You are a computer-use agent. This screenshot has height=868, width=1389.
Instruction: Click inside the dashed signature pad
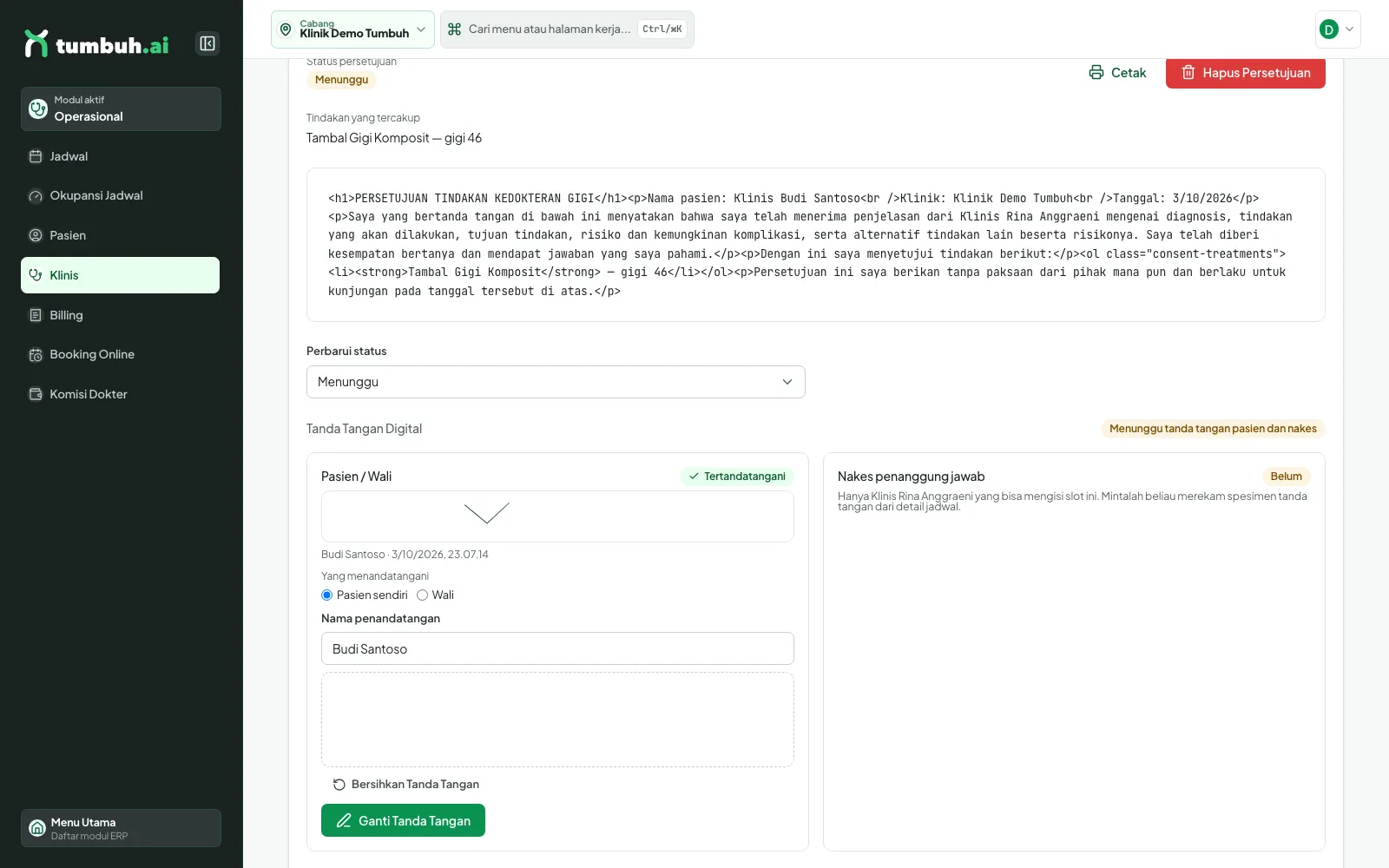tap(557, 720)
